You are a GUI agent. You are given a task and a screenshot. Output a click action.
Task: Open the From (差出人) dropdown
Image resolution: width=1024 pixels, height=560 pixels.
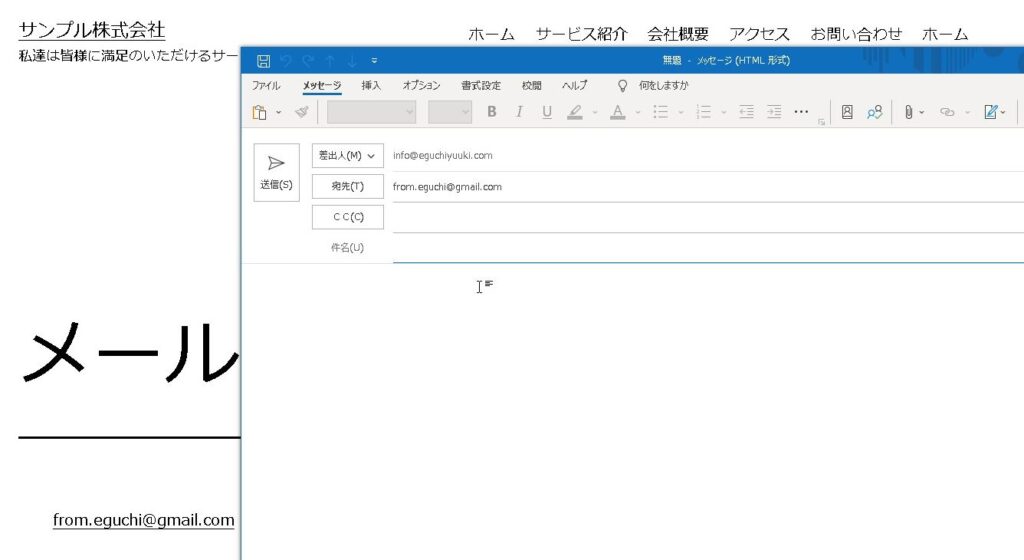[x=347, y=156]
